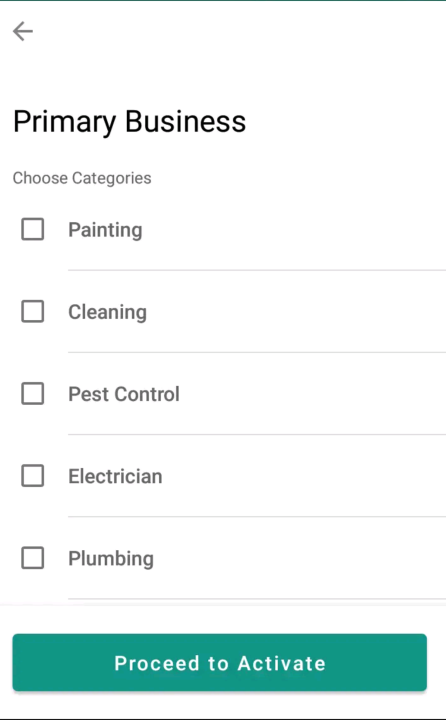This screenshot has height=720, width=446.
Task: Tap the Pest Control label
Action: click(x=124, y=394)
